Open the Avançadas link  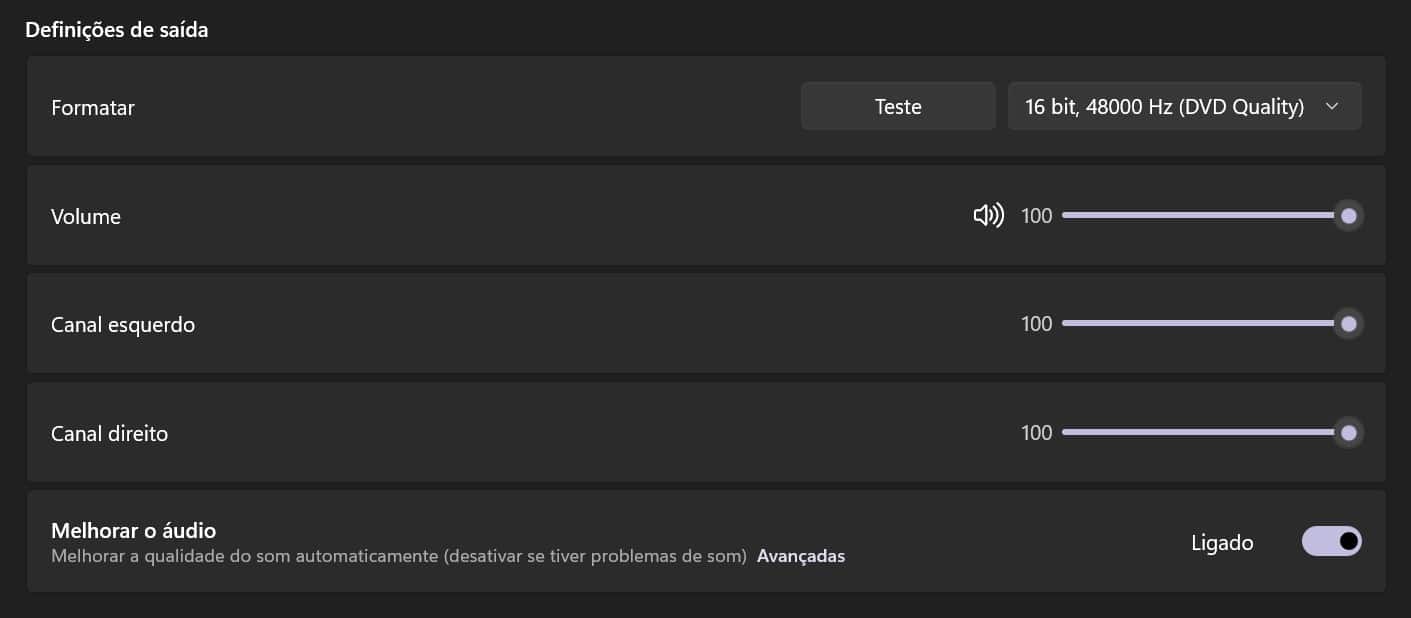801,556
